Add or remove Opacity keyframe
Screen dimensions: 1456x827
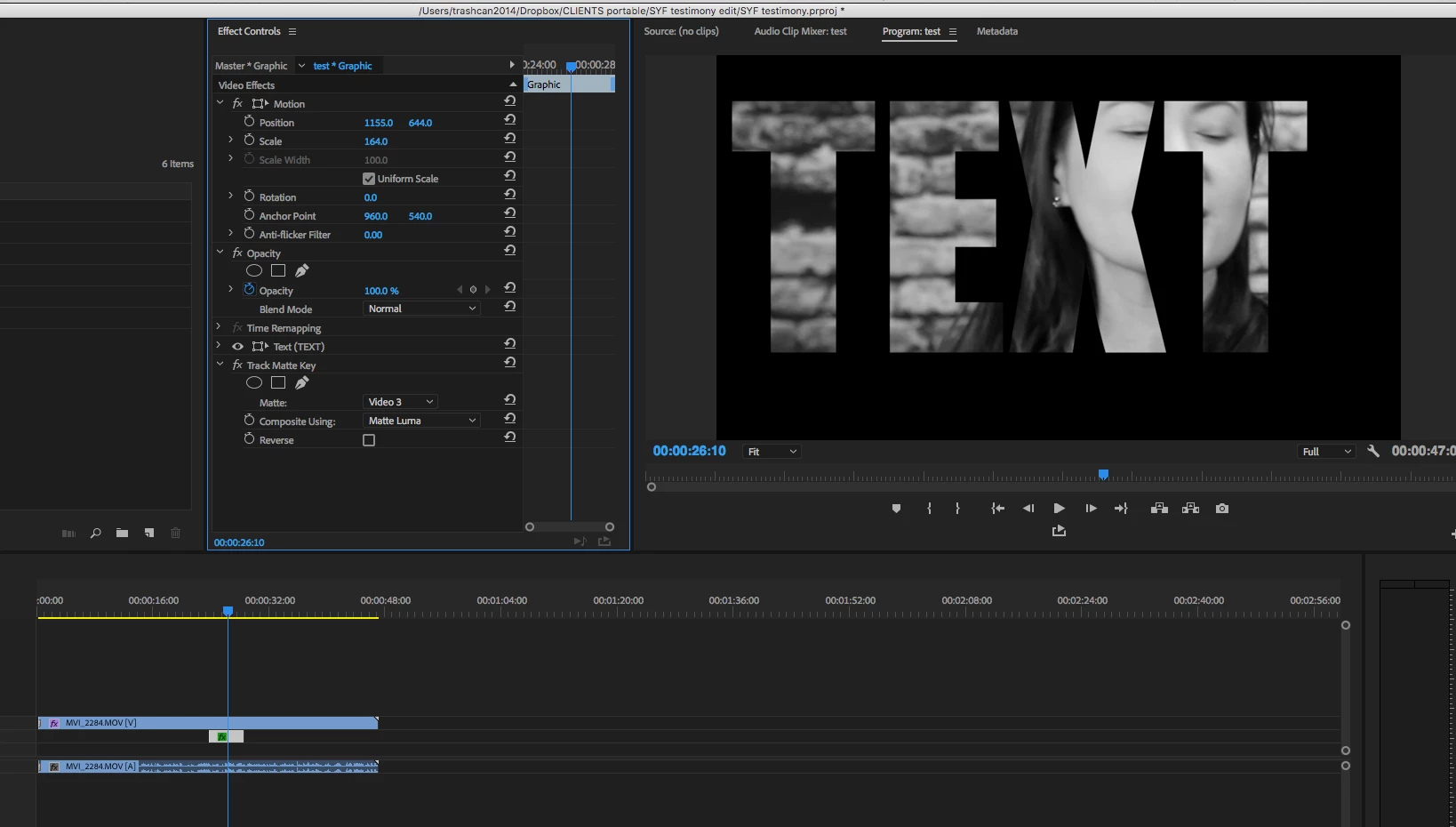pyautogui.click(x=473, y=290)
